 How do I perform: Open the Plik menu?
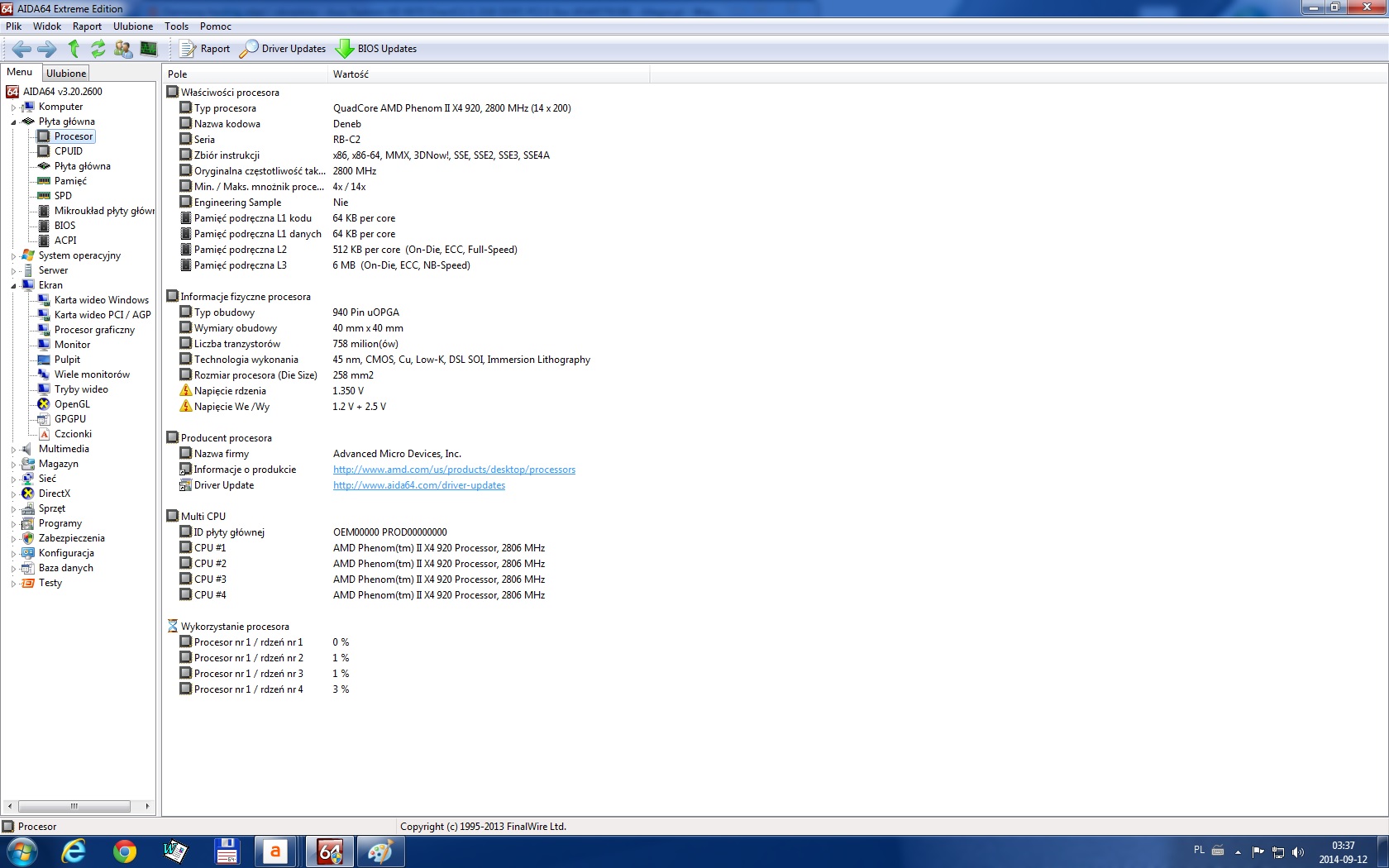point(14,26)
